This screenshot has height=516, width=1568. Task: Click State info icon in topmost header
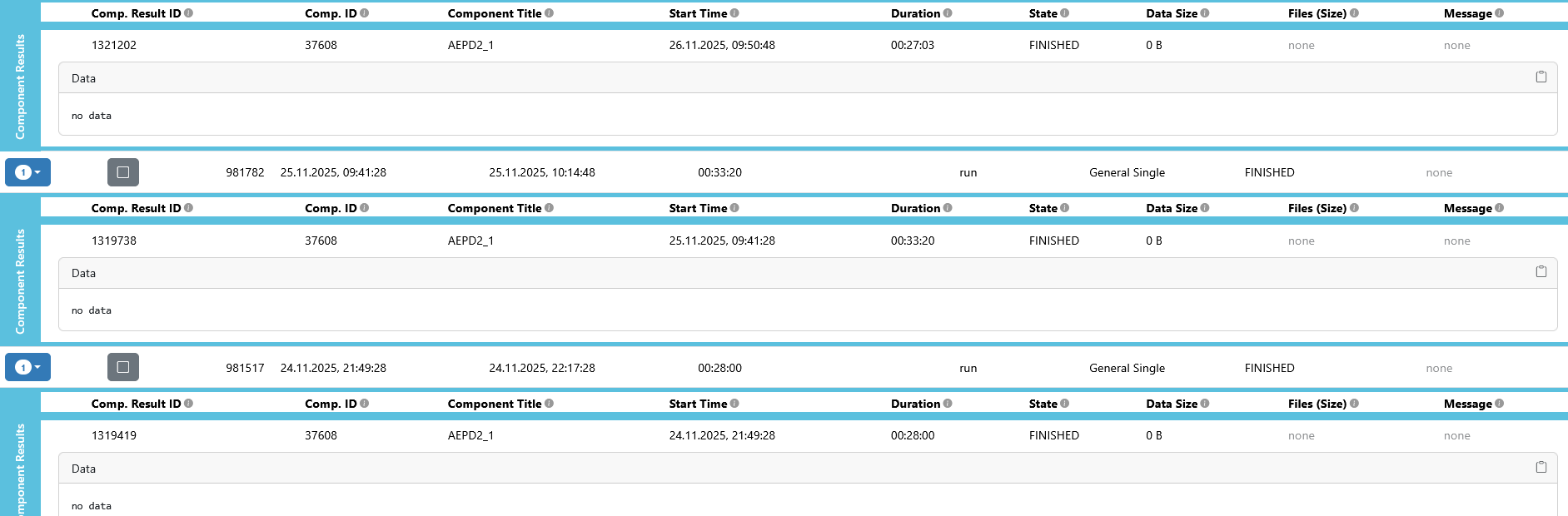pos(1064,13)
